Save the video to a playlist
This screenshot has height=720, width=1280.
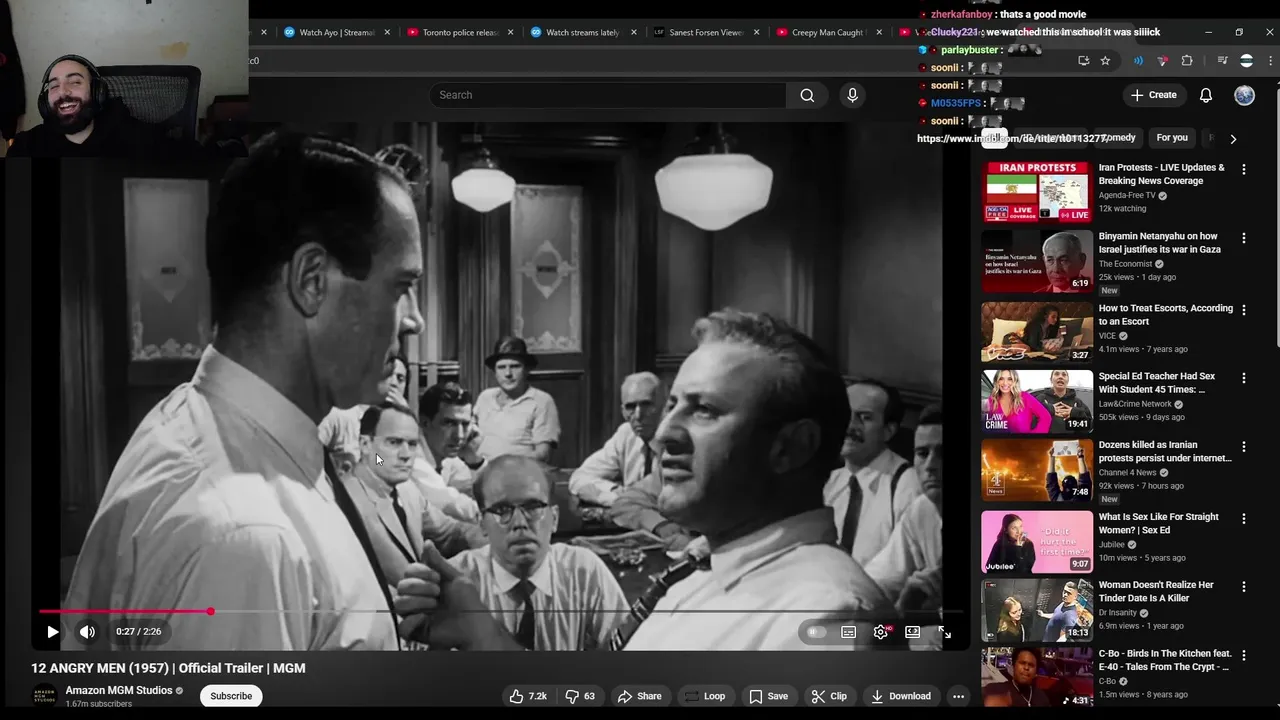click(768, 696)
